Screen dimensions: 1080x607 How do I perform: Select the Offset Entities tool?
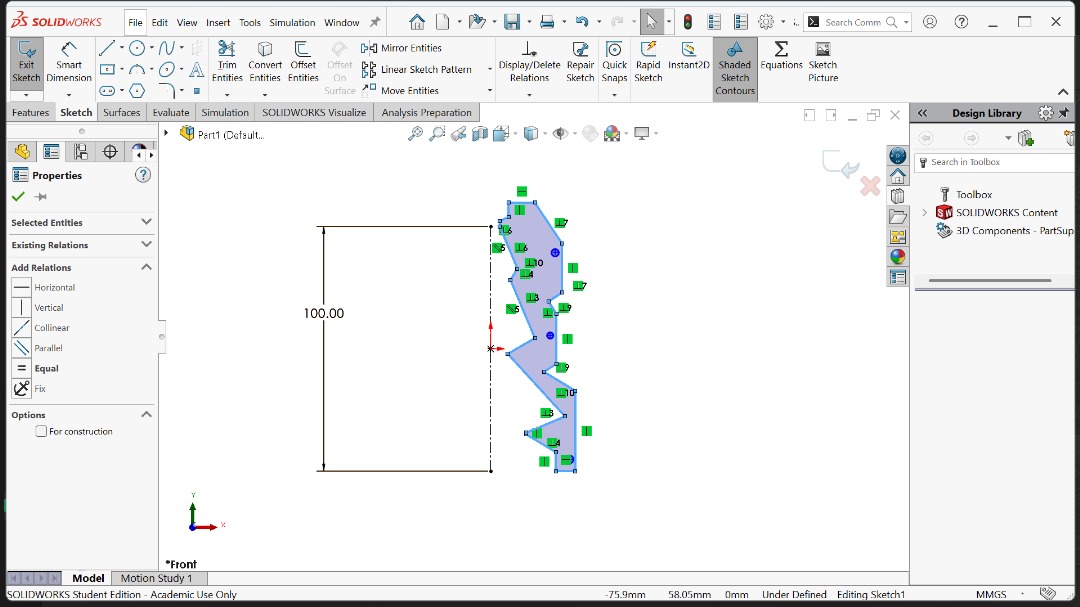303,63
